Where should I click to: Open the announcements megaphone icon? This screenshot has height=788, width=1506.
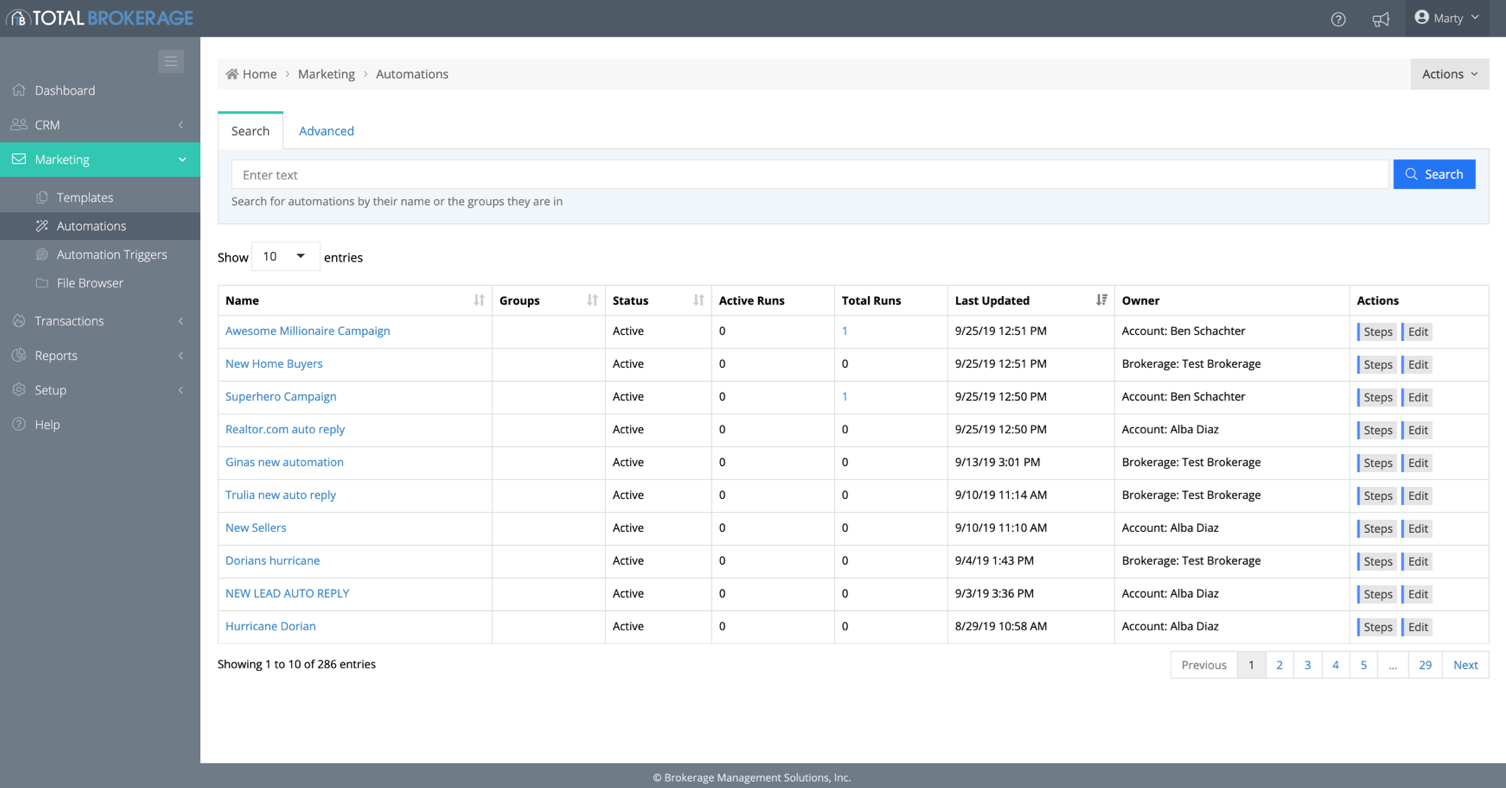[x=1381, y=19]
